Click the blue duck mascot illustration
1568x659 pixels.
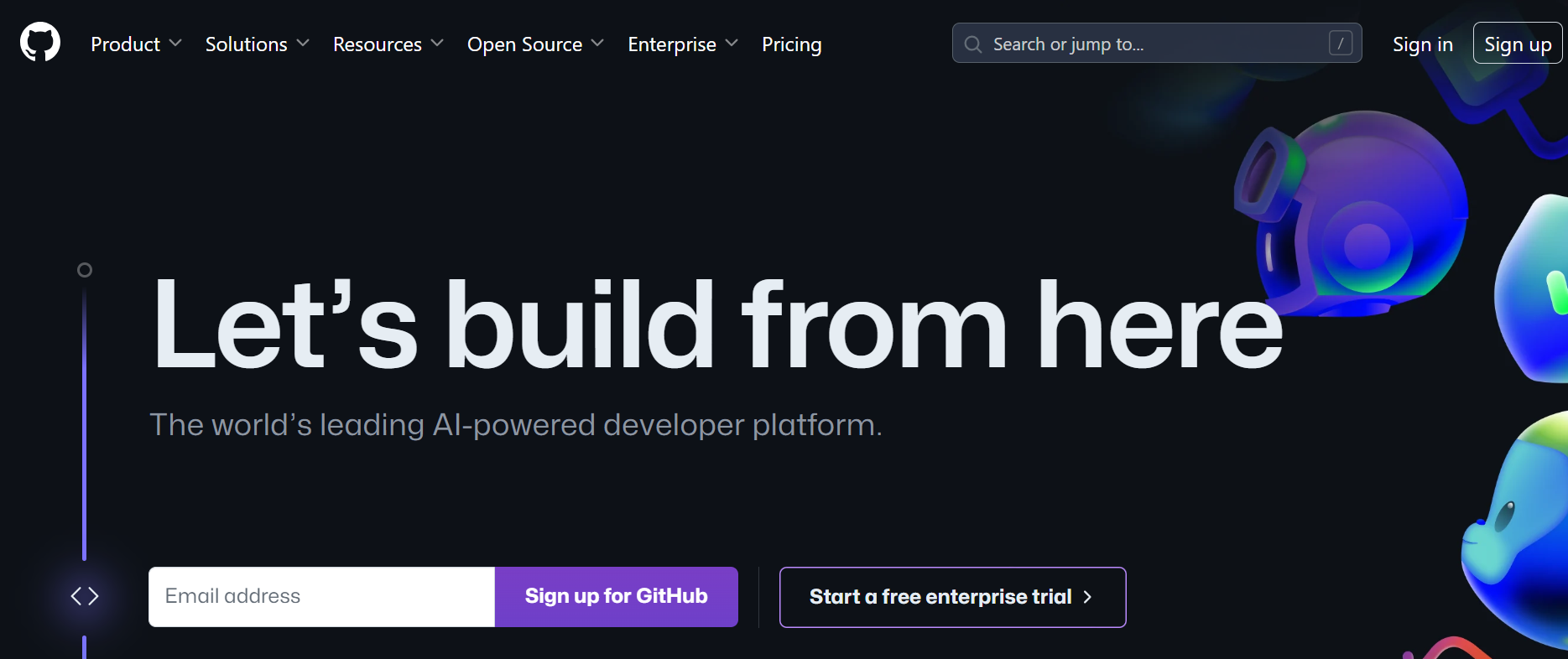(1514, 532)
